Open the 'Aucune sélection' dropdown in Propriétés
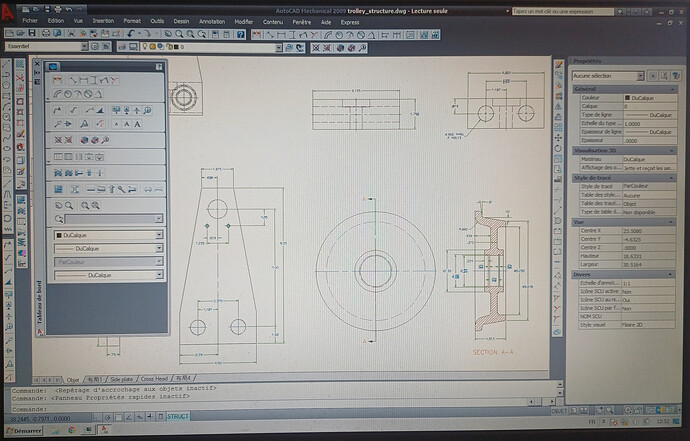This screenshot has width=690, height=441. click(640, 76)
